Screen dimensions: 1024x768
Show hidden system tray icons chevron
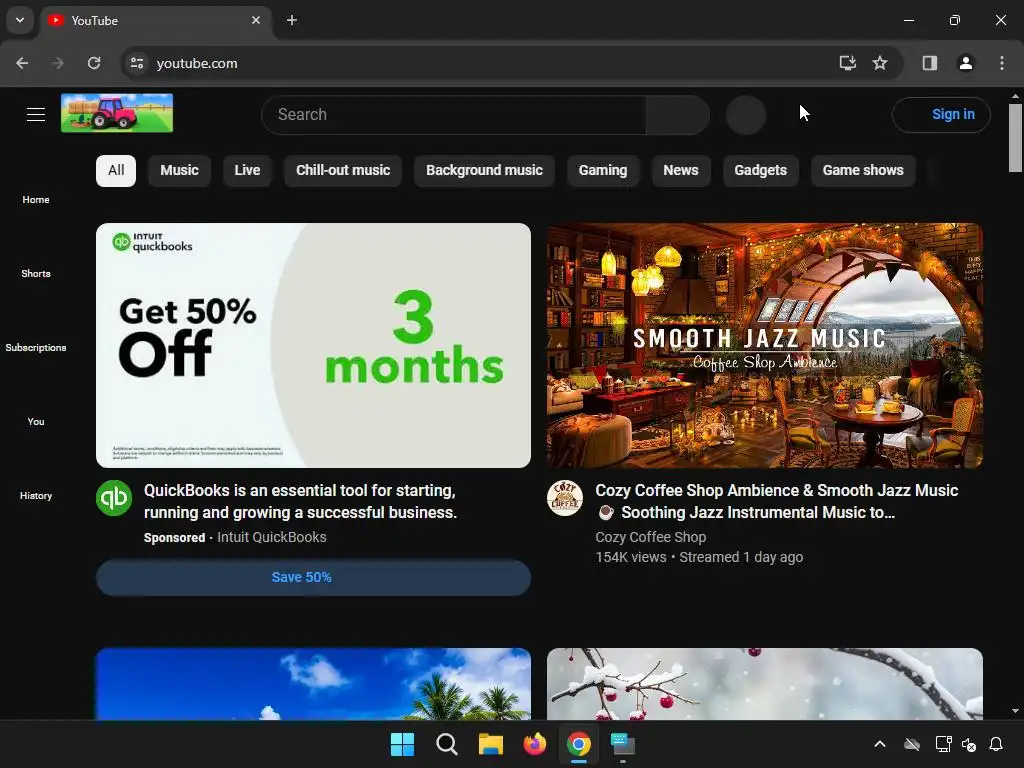pyautogui.click(x=880, y=744)
